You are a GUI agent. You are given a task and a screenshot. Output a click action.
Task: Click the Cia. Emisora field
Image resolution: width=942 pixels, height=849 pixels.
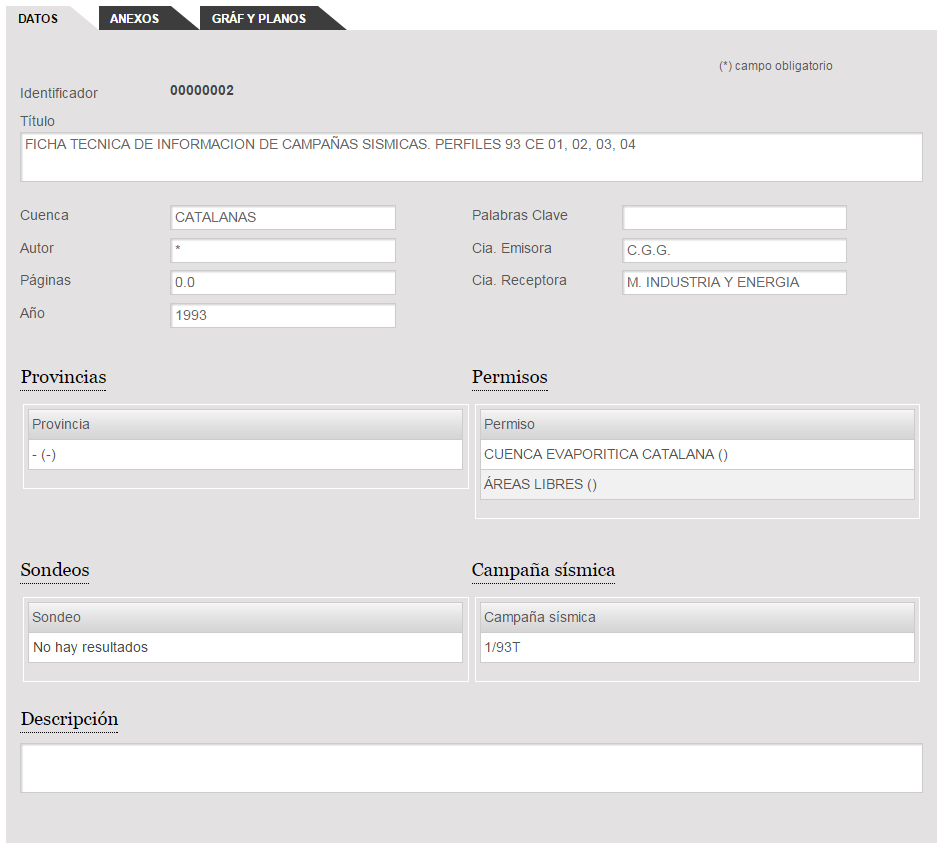pos(734,251)
